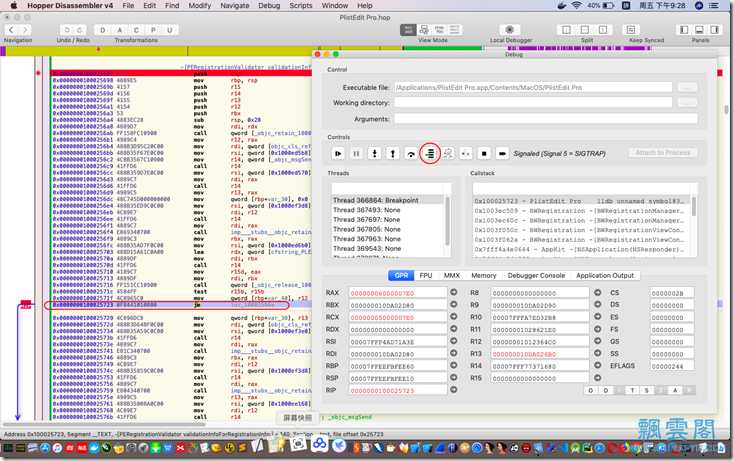Click the RAX register value field
Viewport: 734px width, 461px height.
pos(398,293)
